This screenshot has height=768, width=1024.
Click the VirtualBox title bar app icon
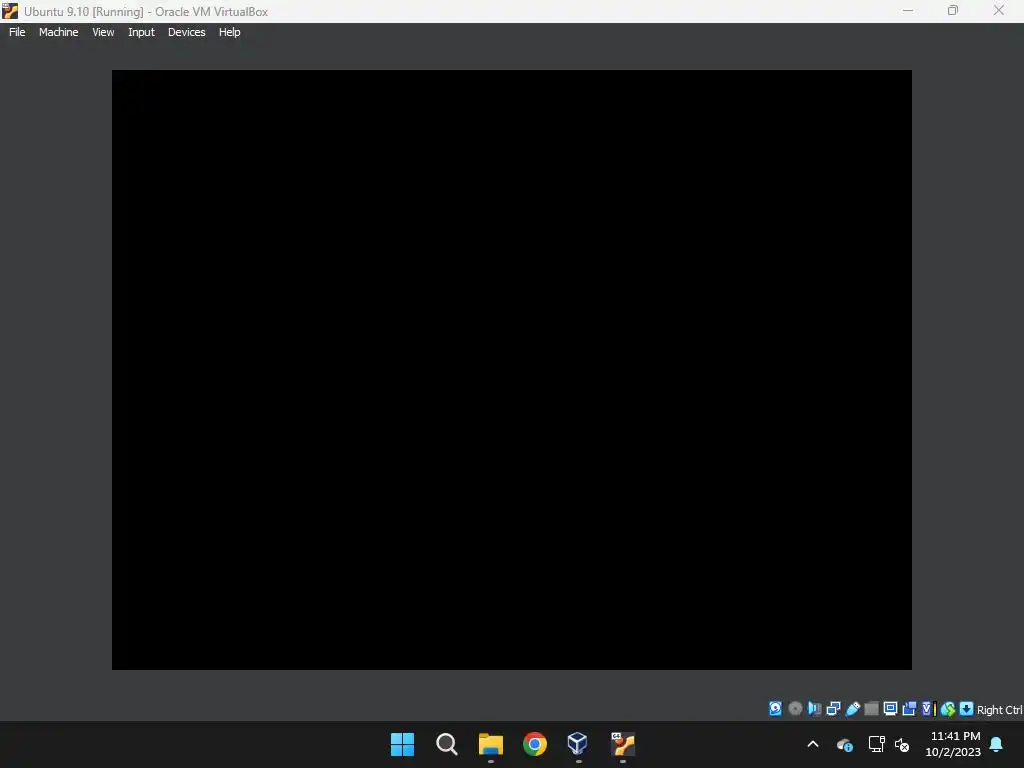click(x=10, y=11)
